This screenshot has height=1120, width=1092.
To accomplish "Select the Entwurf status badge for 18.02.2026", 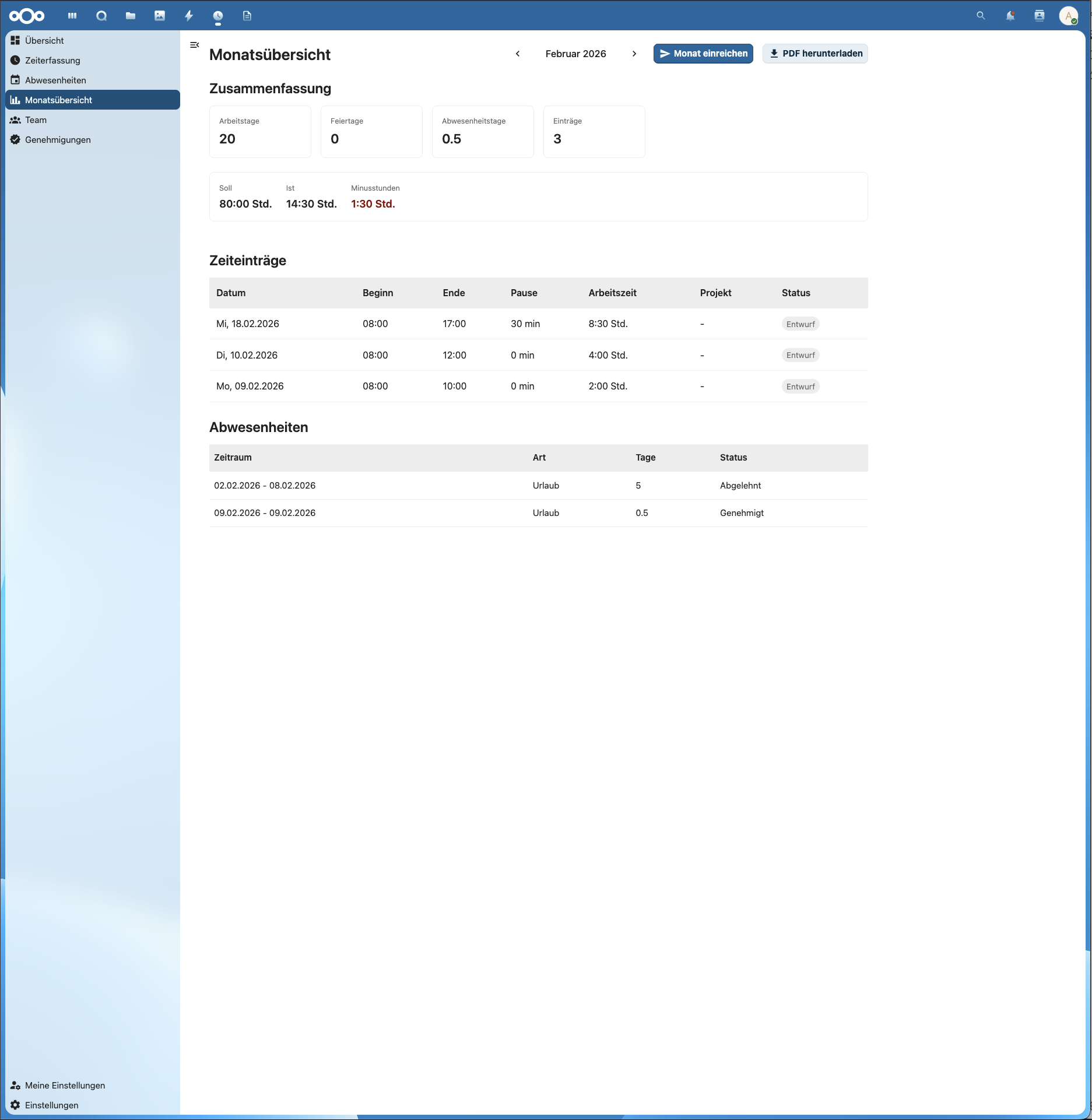I will pyautogui.click(x=800, y=324).
